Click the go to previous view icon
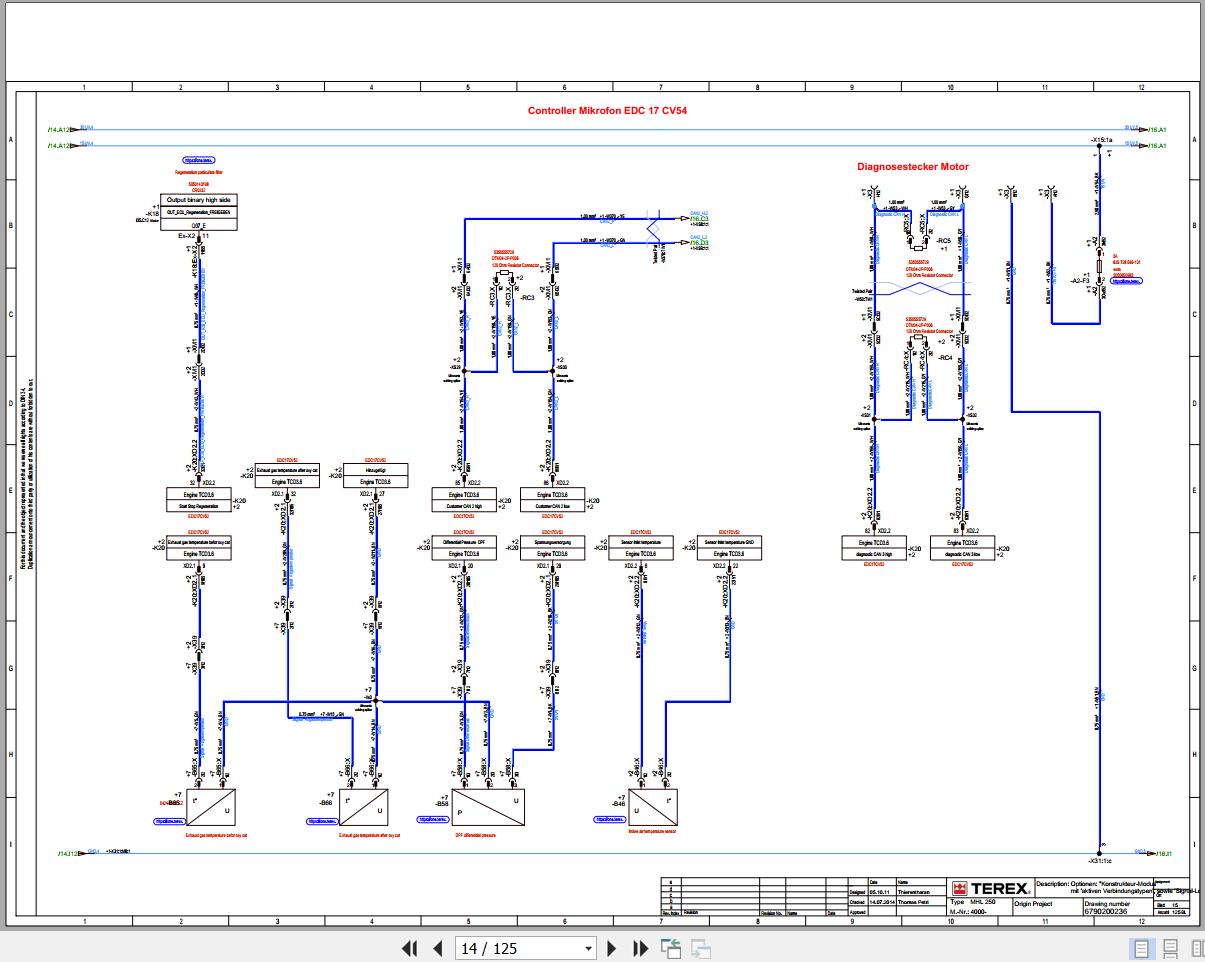Image resolution: width=1205 pixels, height=962 pixels. pyautogui.click(x=670, y=948)
